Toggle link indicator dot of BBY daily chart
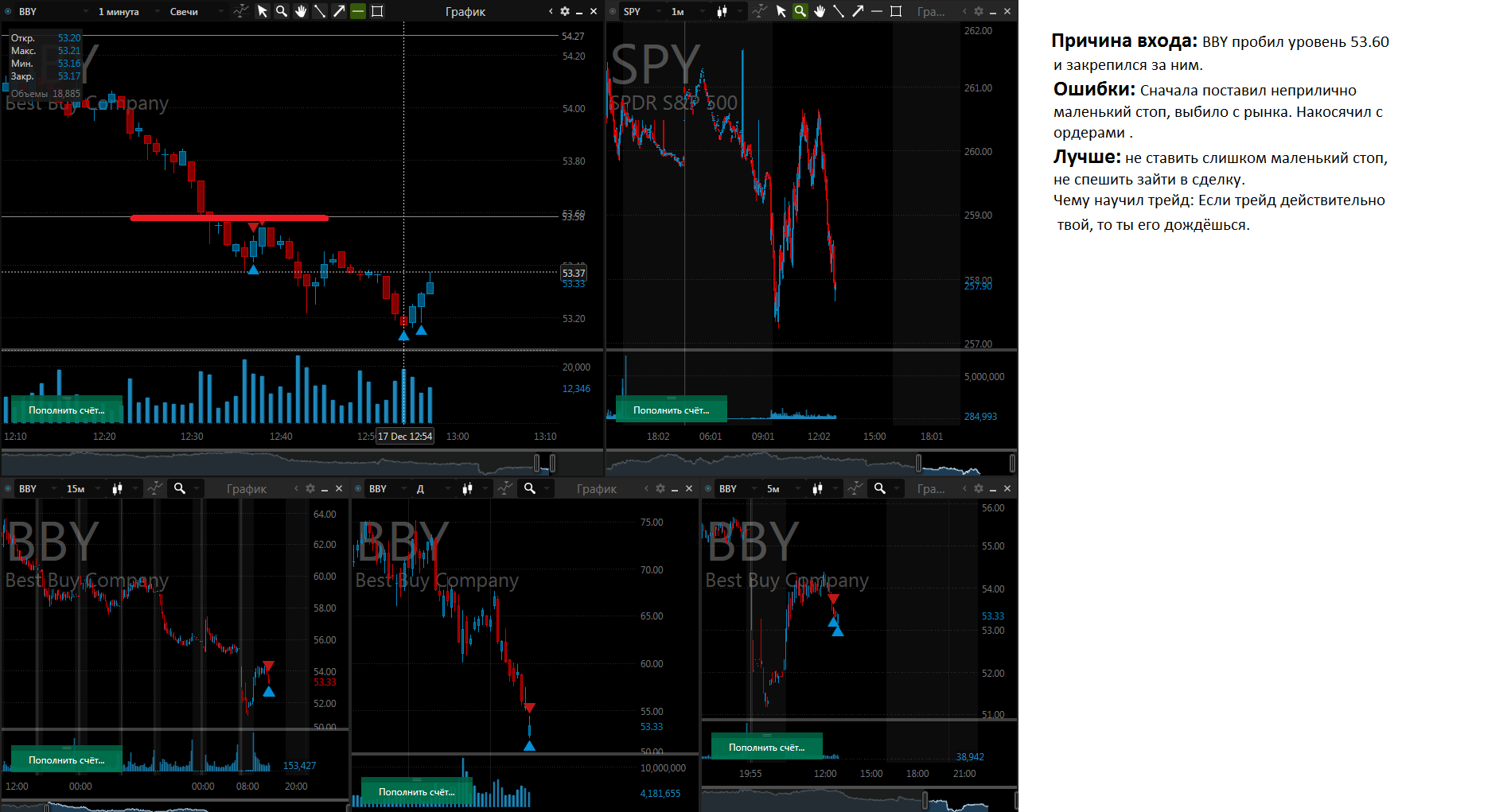Screen dimensions: 1511x812 (358, 488)
